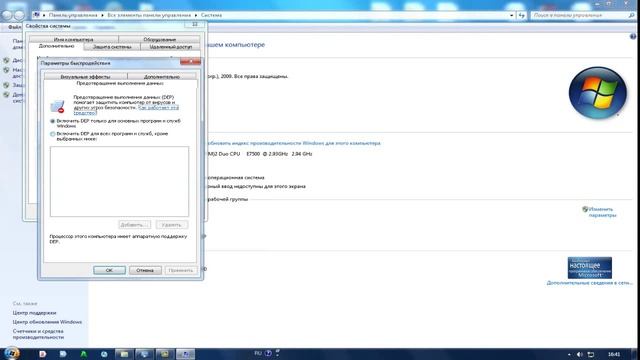Image resolution: width=640 pixels, height=360 pixels.
Task: Click Отмена in the performance options dialog
Action: coord(145,270)
